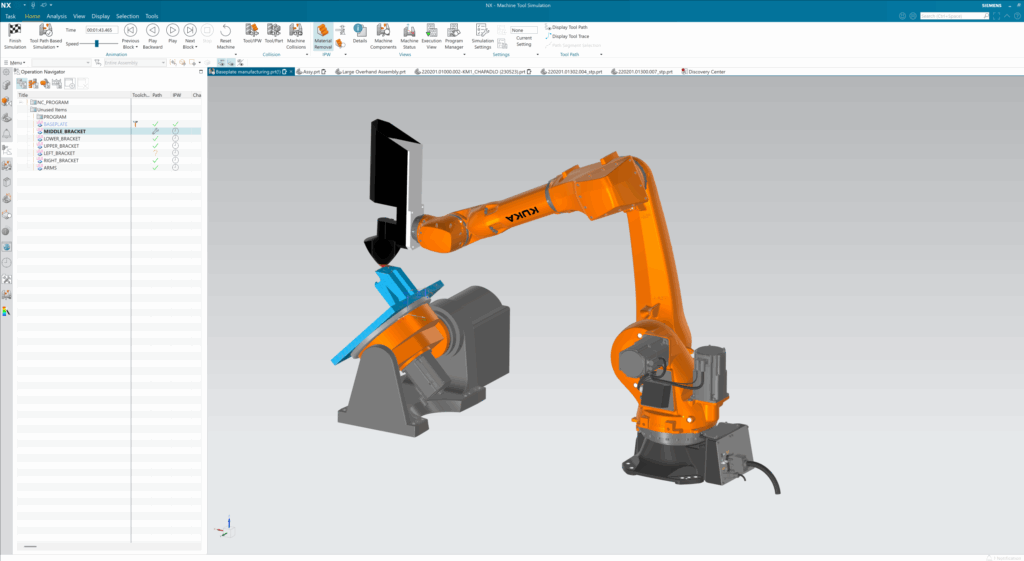
Task: Select the LEFT_BRACKET operation
Action: [59, 153]
